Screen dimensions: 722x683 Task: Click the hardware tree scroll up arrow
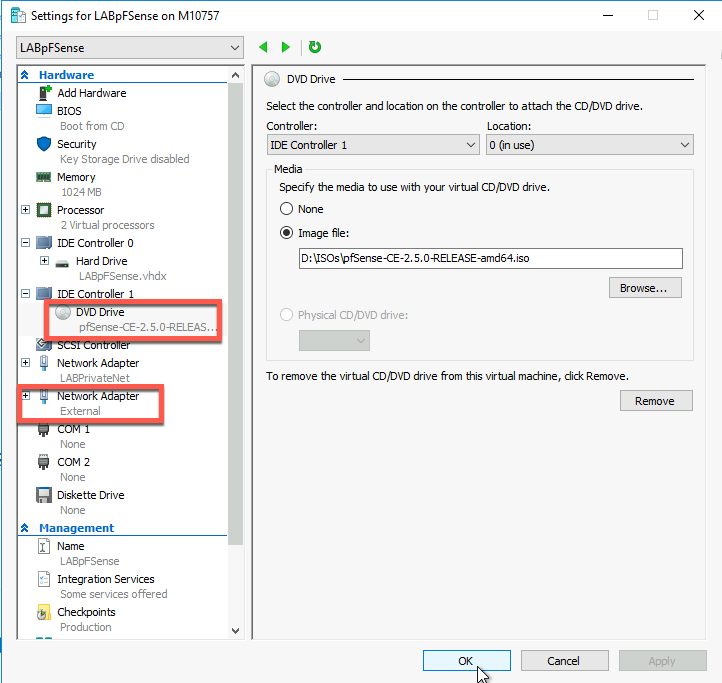click(235, 75)
